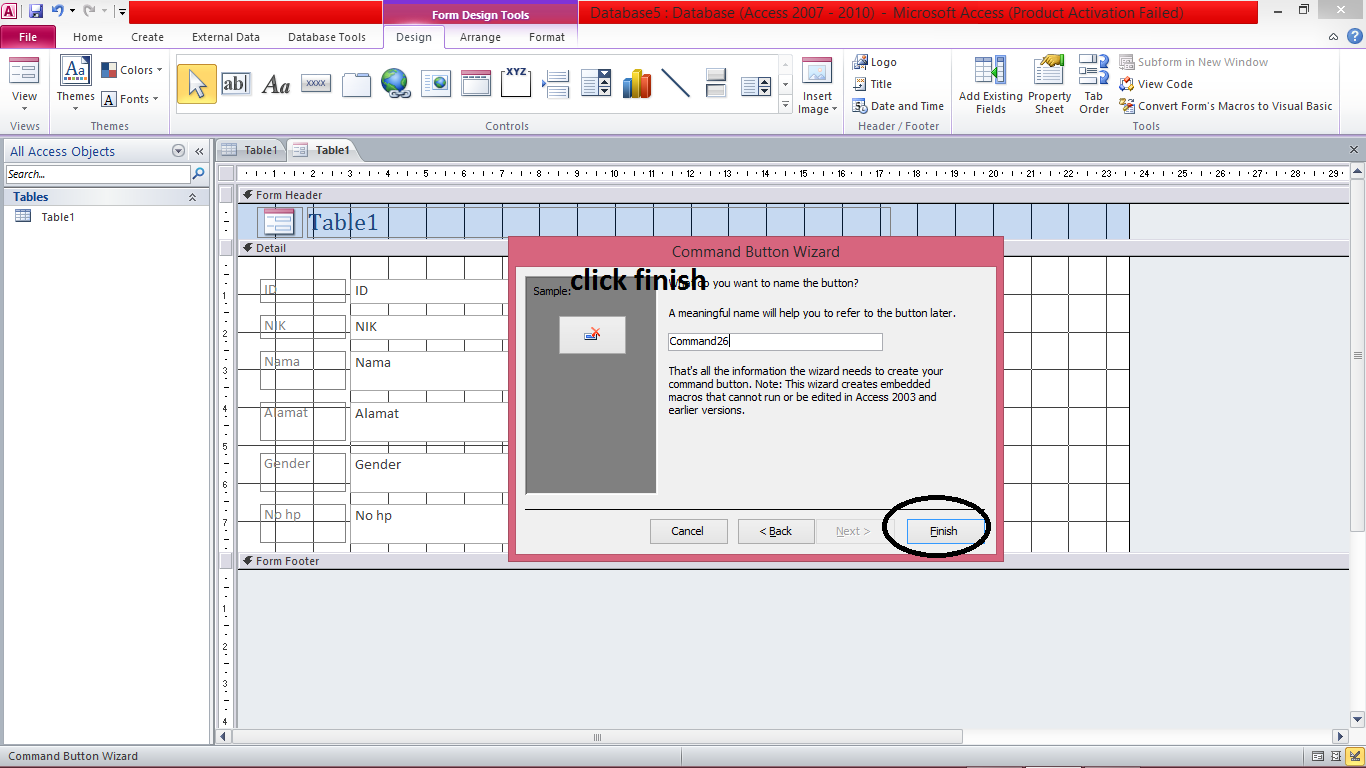The width and height of the screenshot is (1366, 768).
Task: Insert a Chart control
Action: coord(637,83)
